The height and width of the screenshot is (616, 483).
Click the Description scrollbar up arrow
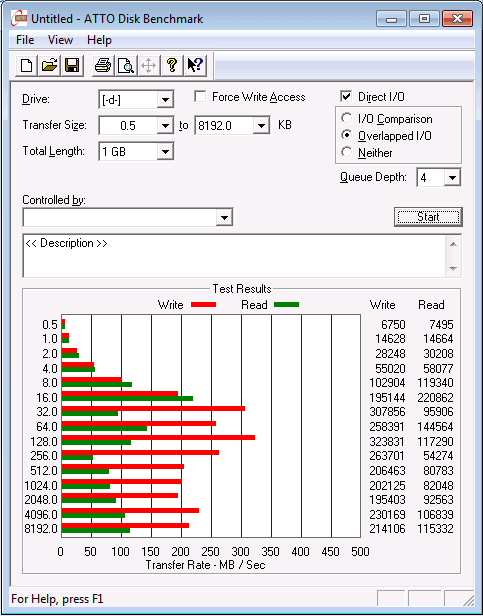coord(453,244)
